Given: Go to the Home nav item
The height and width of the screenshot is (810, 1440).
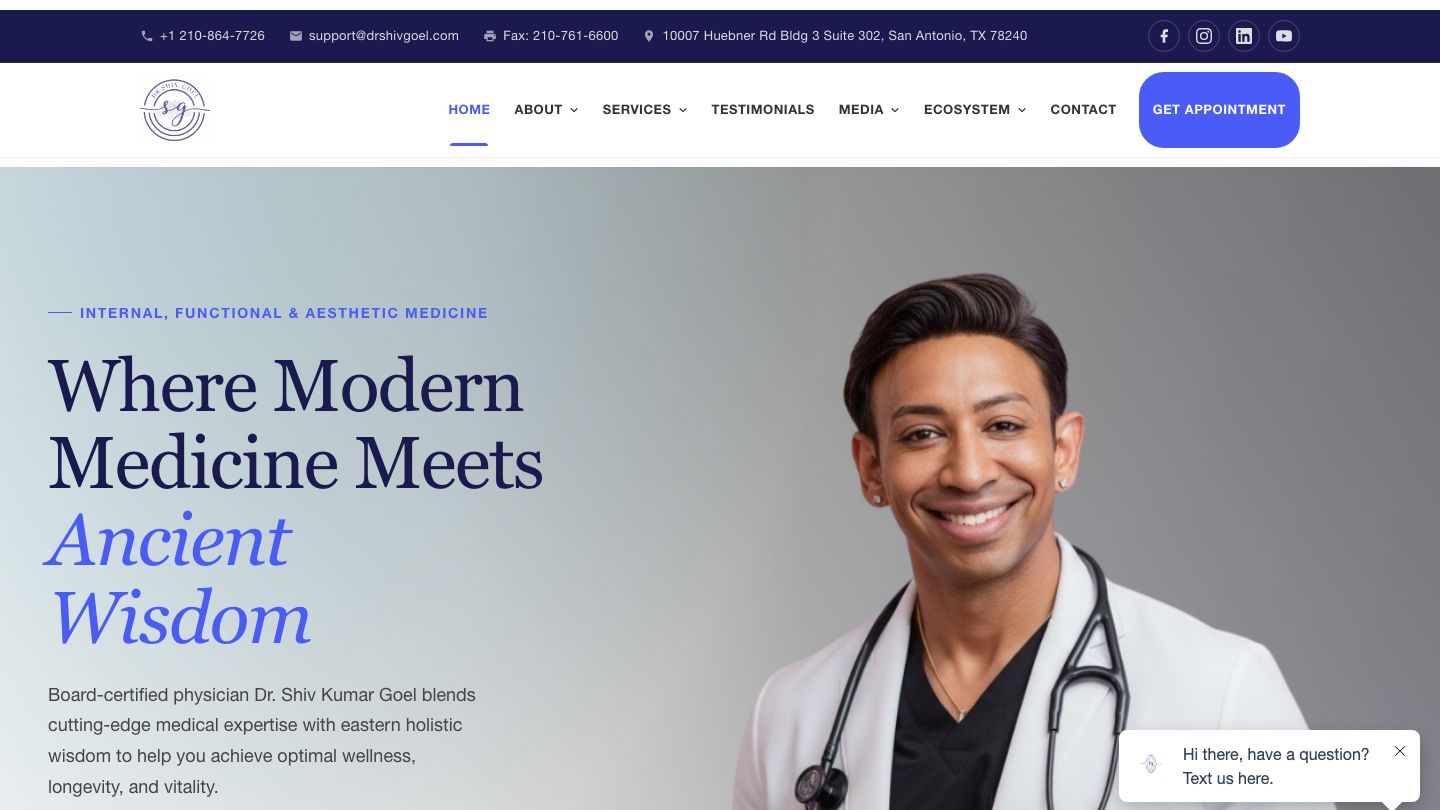Looking at the screenshot, I should [469, 110].
